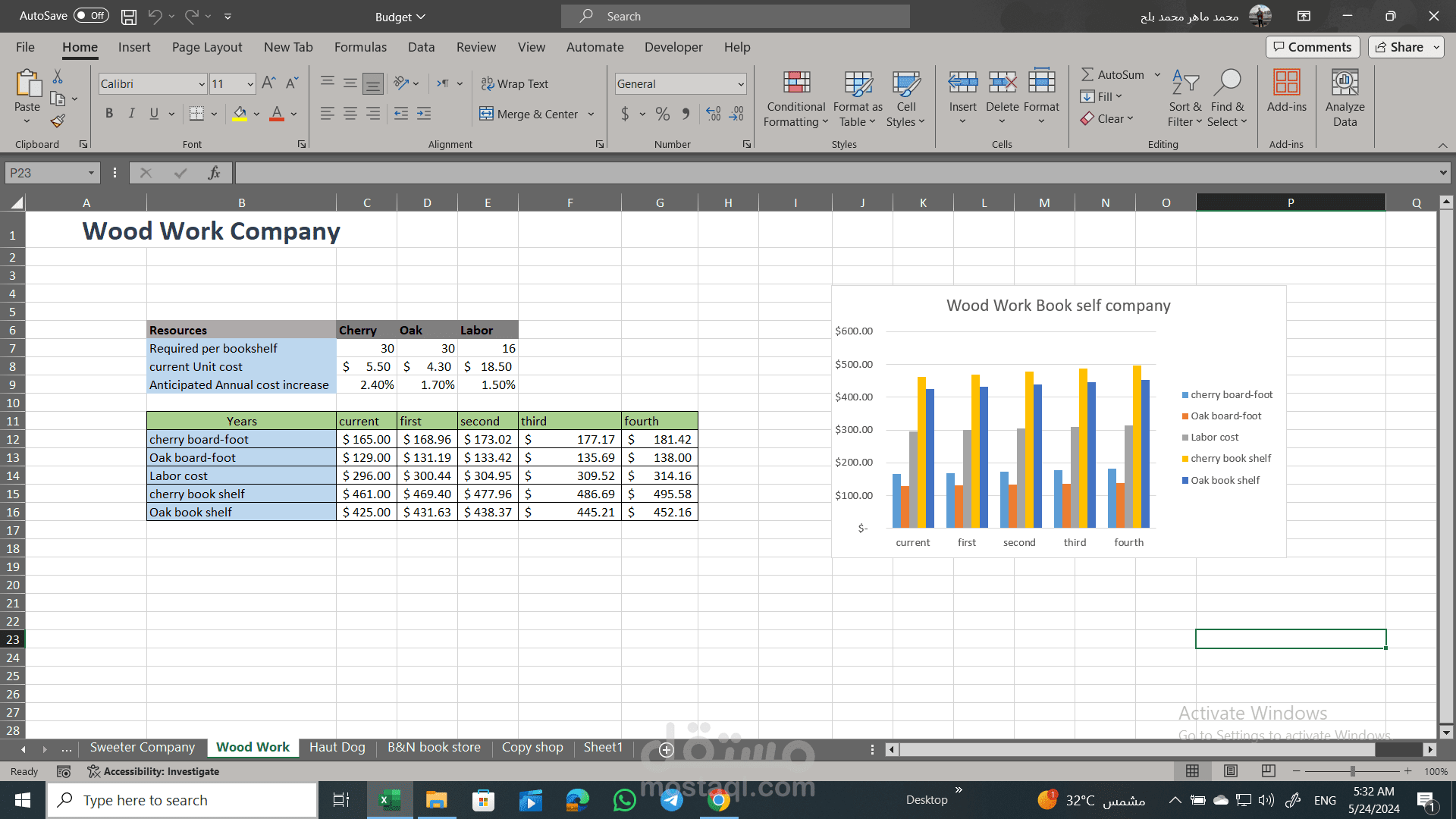Expand the Number Format General dropdown
The width and height of the screenshot is (1456, 819).
(x=740, y=83)
